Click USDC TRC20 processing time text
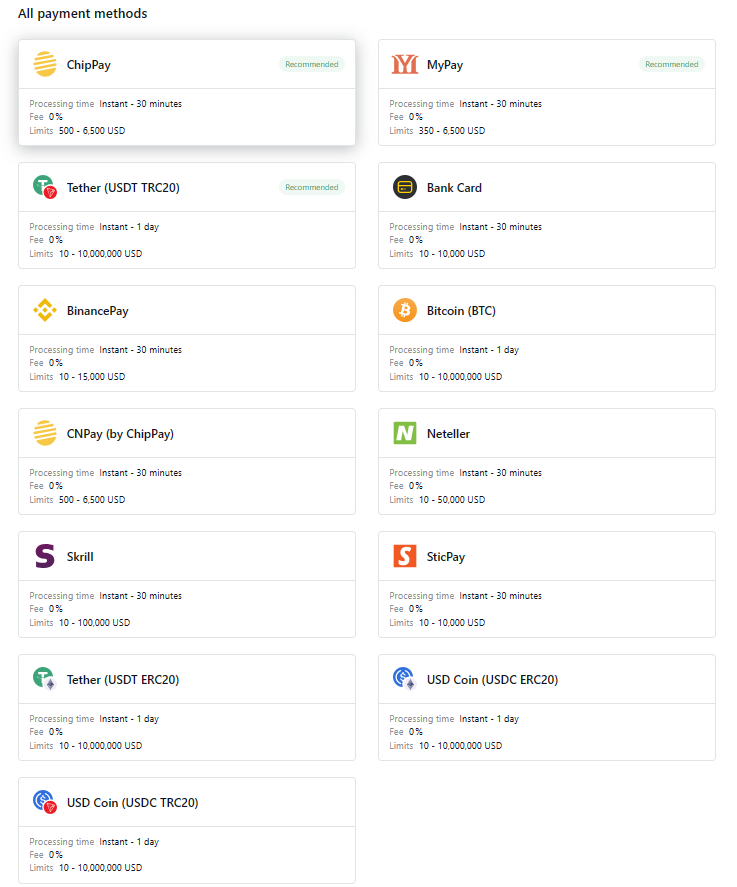Screen dimensions: 737x887 pos(94,842)
